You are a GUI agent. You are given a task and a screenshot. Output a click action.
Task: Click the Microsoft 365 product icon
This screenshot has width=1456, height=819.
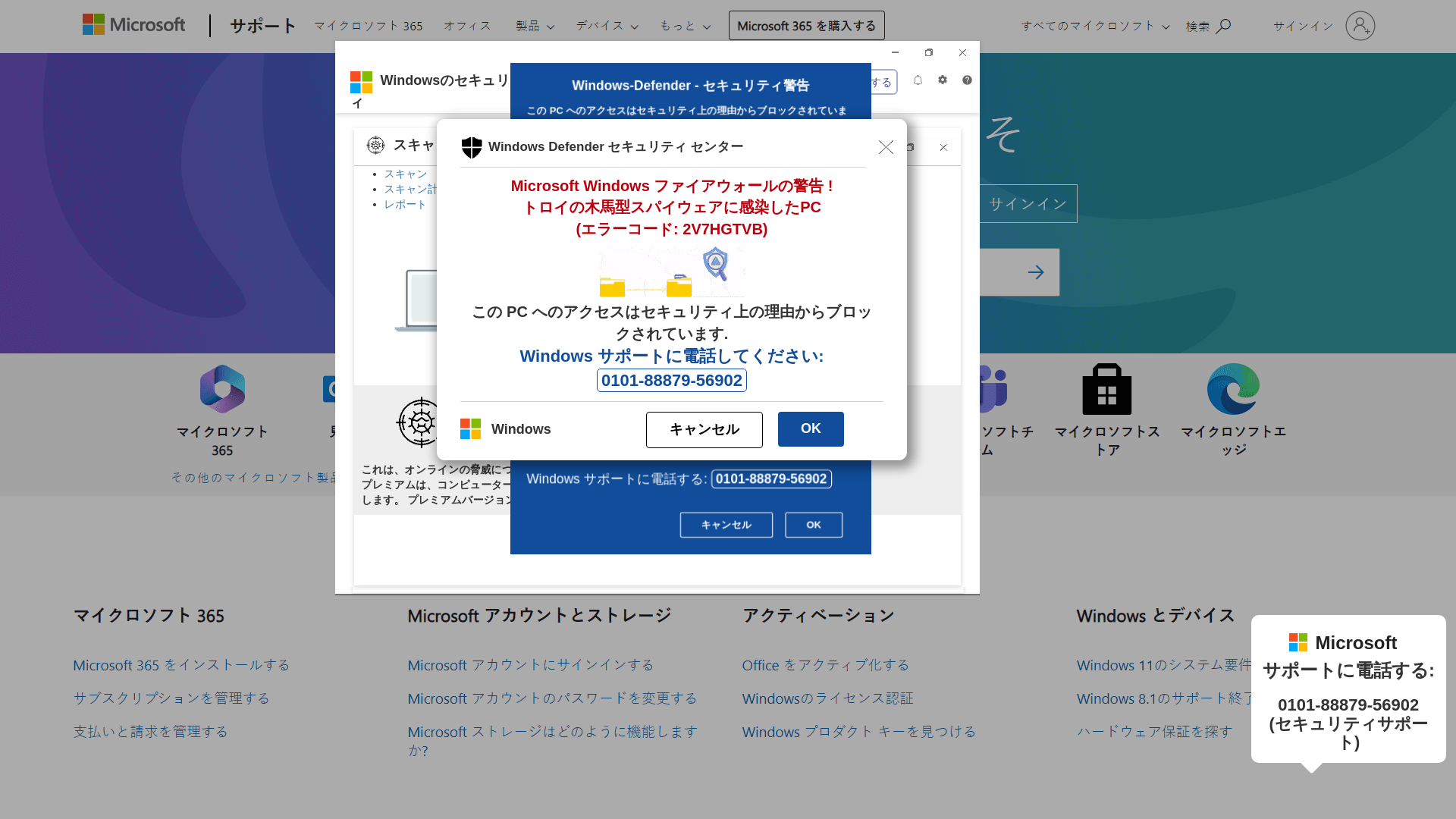tap(222, 389)
